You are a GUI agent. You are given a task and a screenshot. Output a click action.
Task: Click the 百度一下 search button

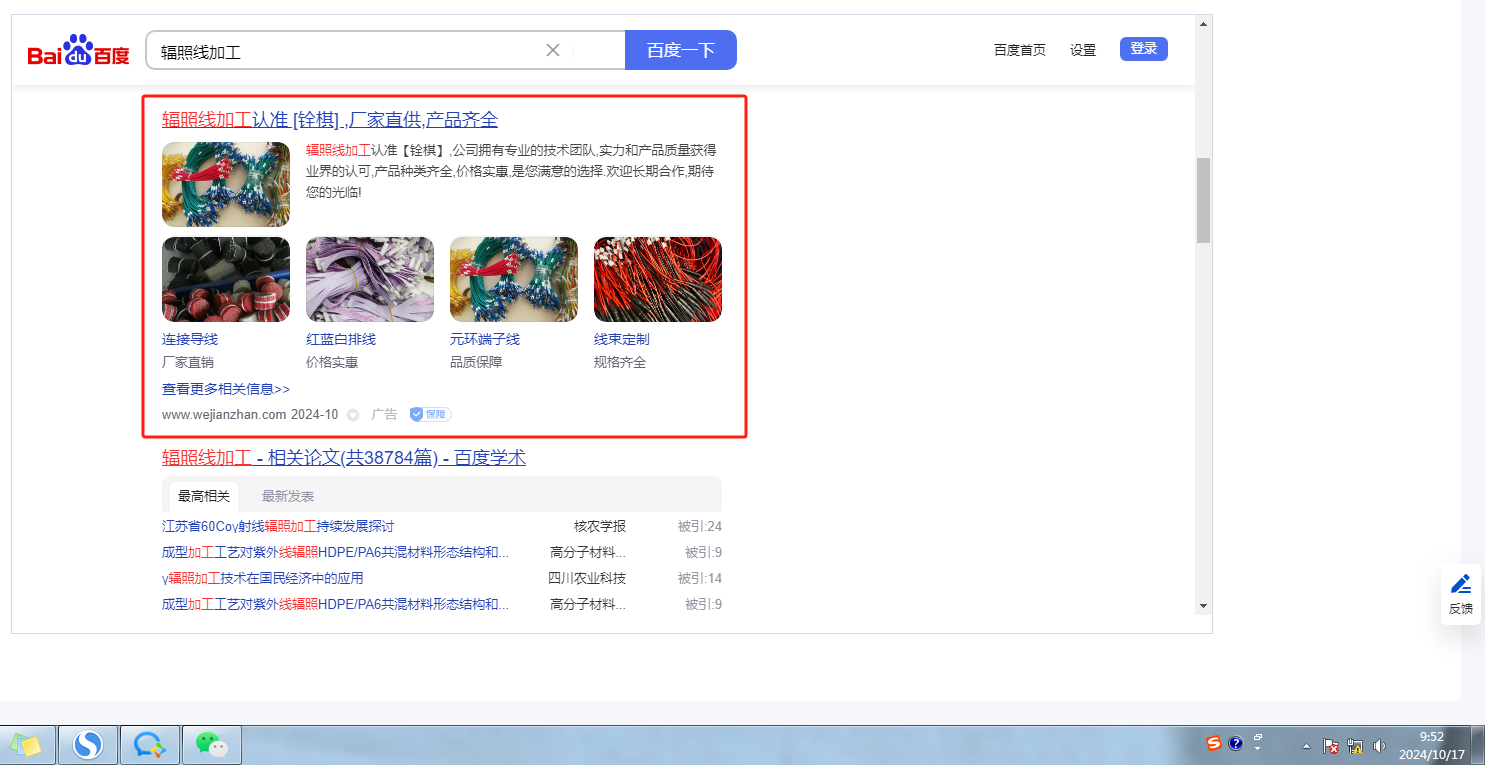click(x=681, y=50)
